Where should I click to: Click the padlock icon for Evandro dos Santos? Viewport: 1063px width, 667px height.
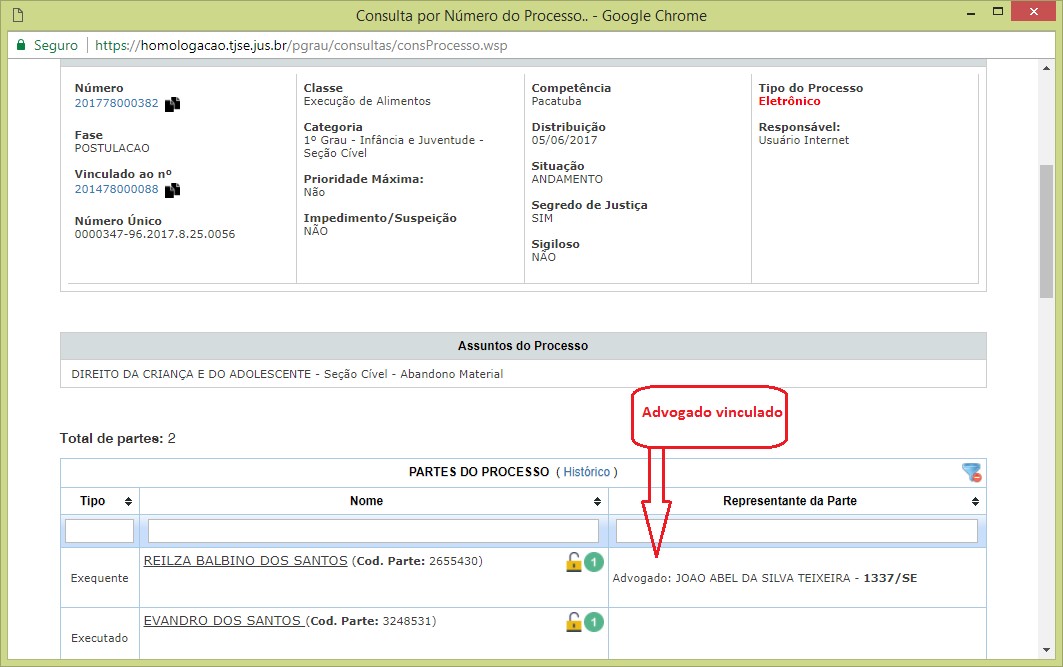[573, 622]
